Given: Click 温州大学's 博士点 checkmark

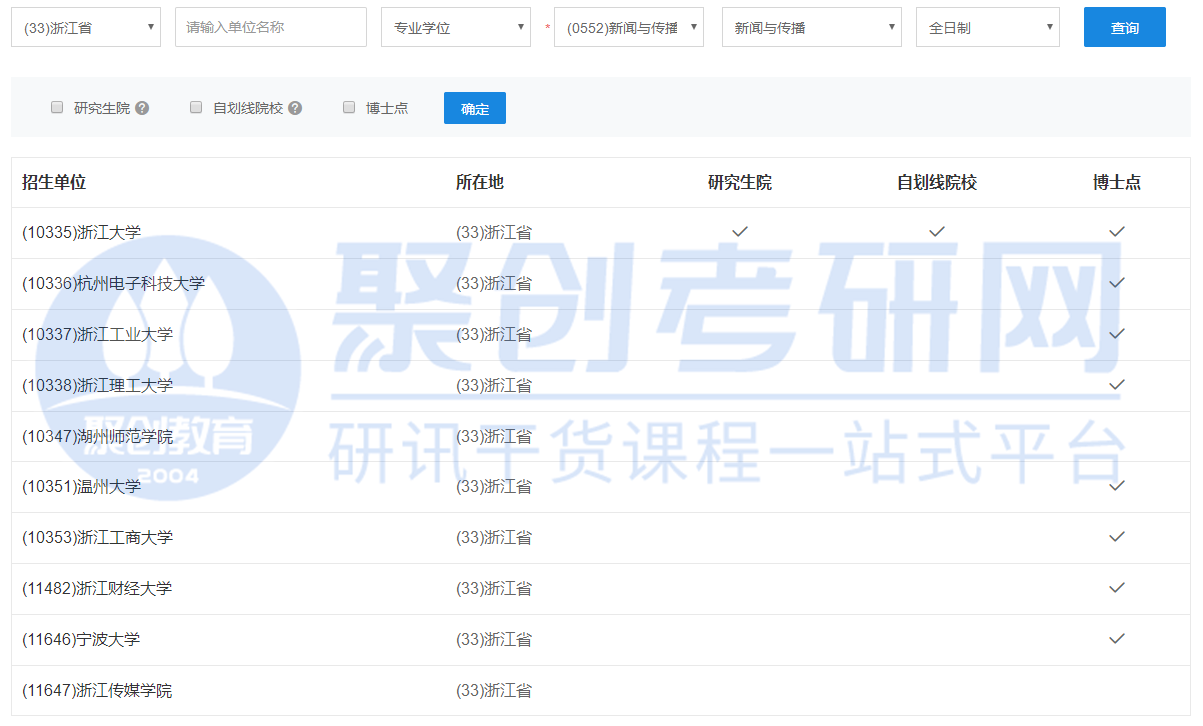Looking at the screenshot, I should pyautogui.click(x=1117, y=485).
